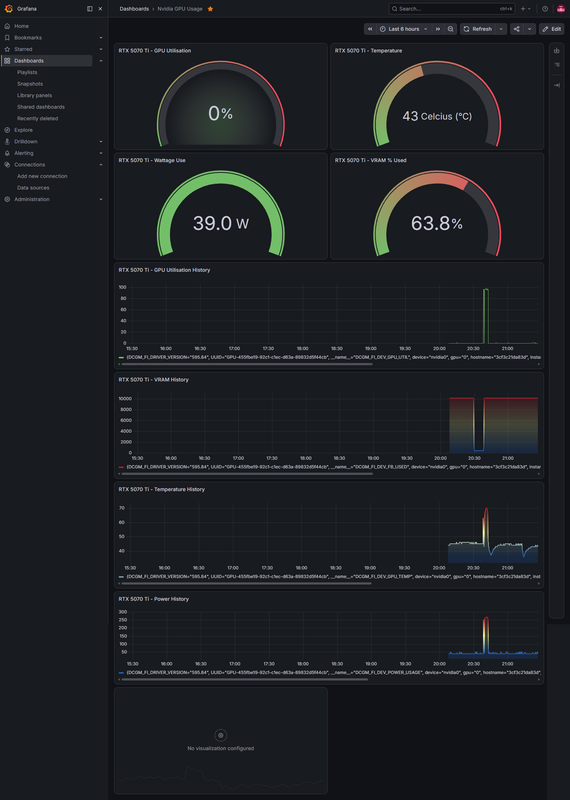The width and height of the screenshot is (570, 800).
Task: Refresh the dashboard
Action: point(478,29)
